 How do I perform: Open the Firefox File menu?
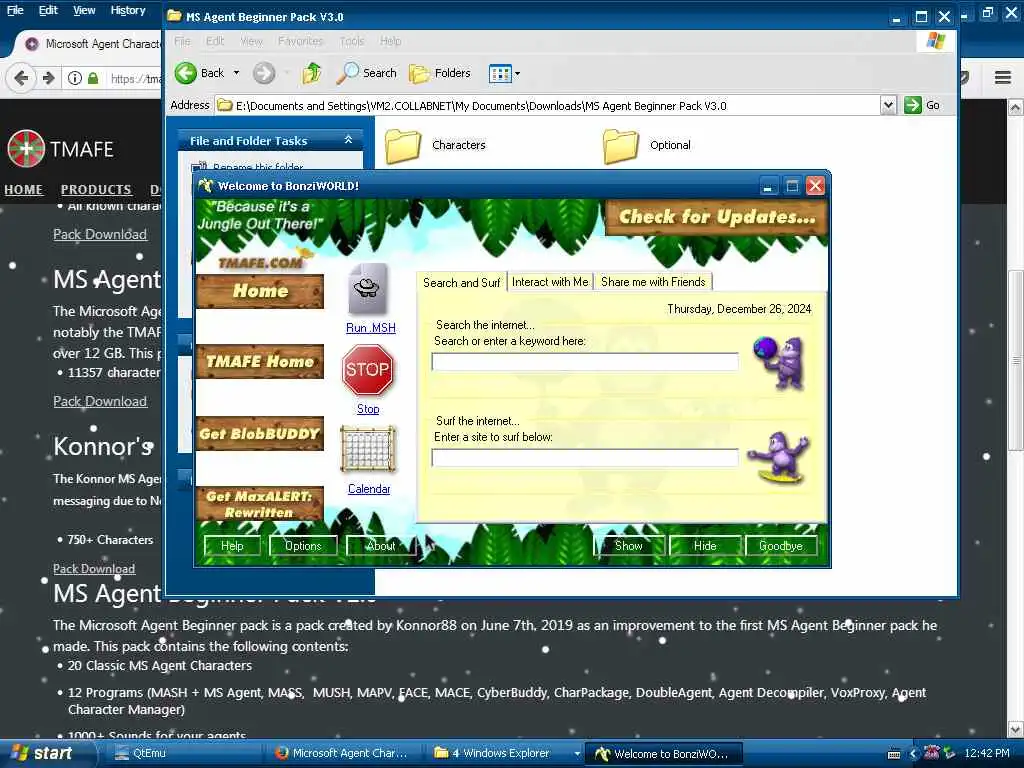tap(14, 10)
